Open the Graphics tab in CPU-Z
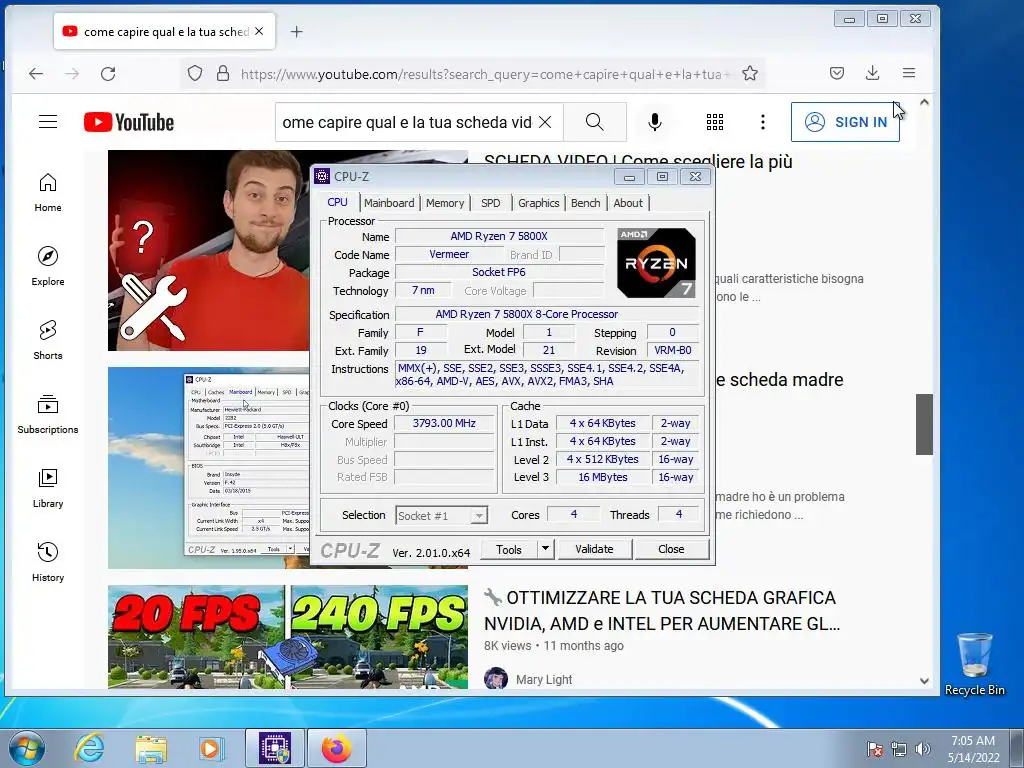 539,203
